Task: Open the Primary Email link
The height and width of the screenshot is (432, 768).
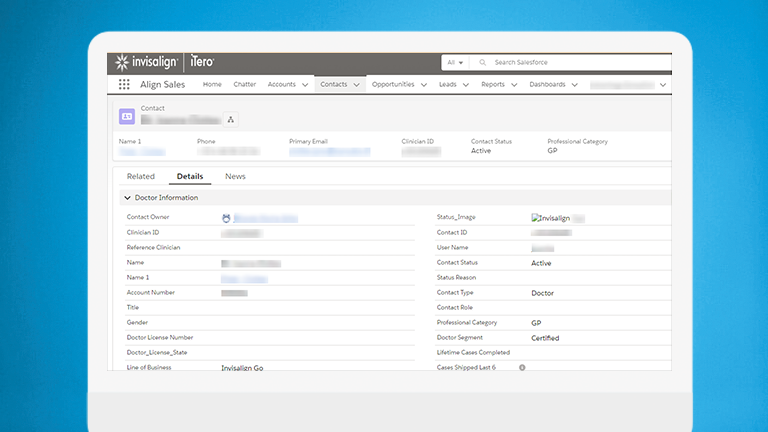Action: tap(329, 152)
